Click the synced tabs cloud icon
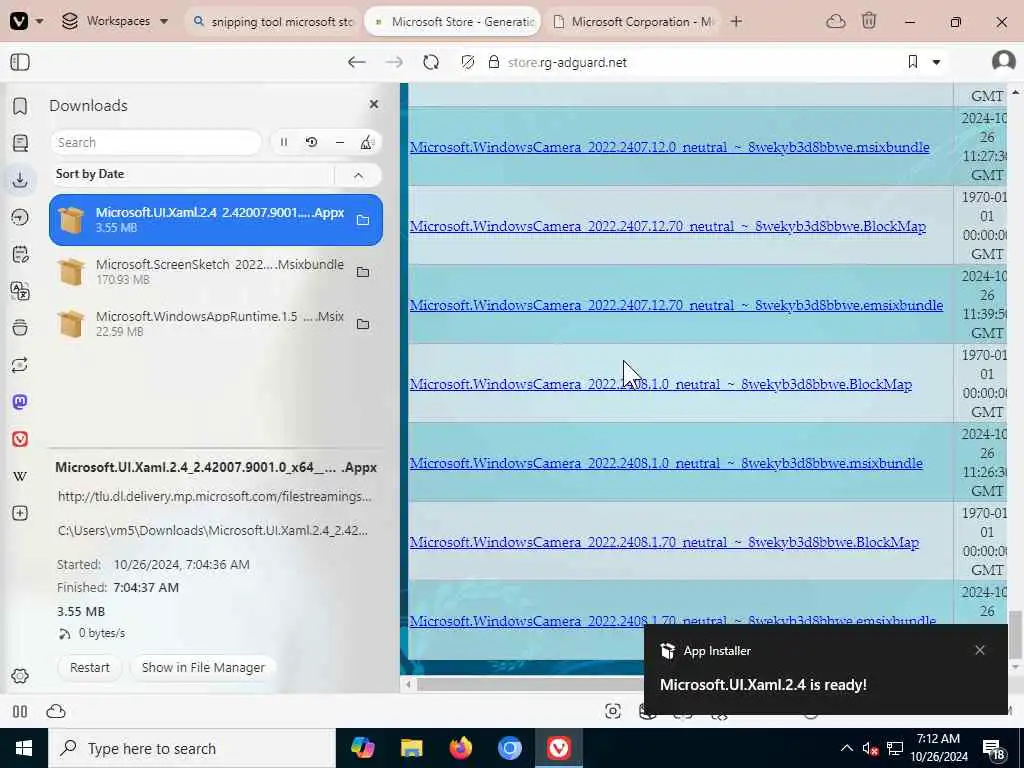The width and height of the screenshot is (1024, 768). pos(835,22)
